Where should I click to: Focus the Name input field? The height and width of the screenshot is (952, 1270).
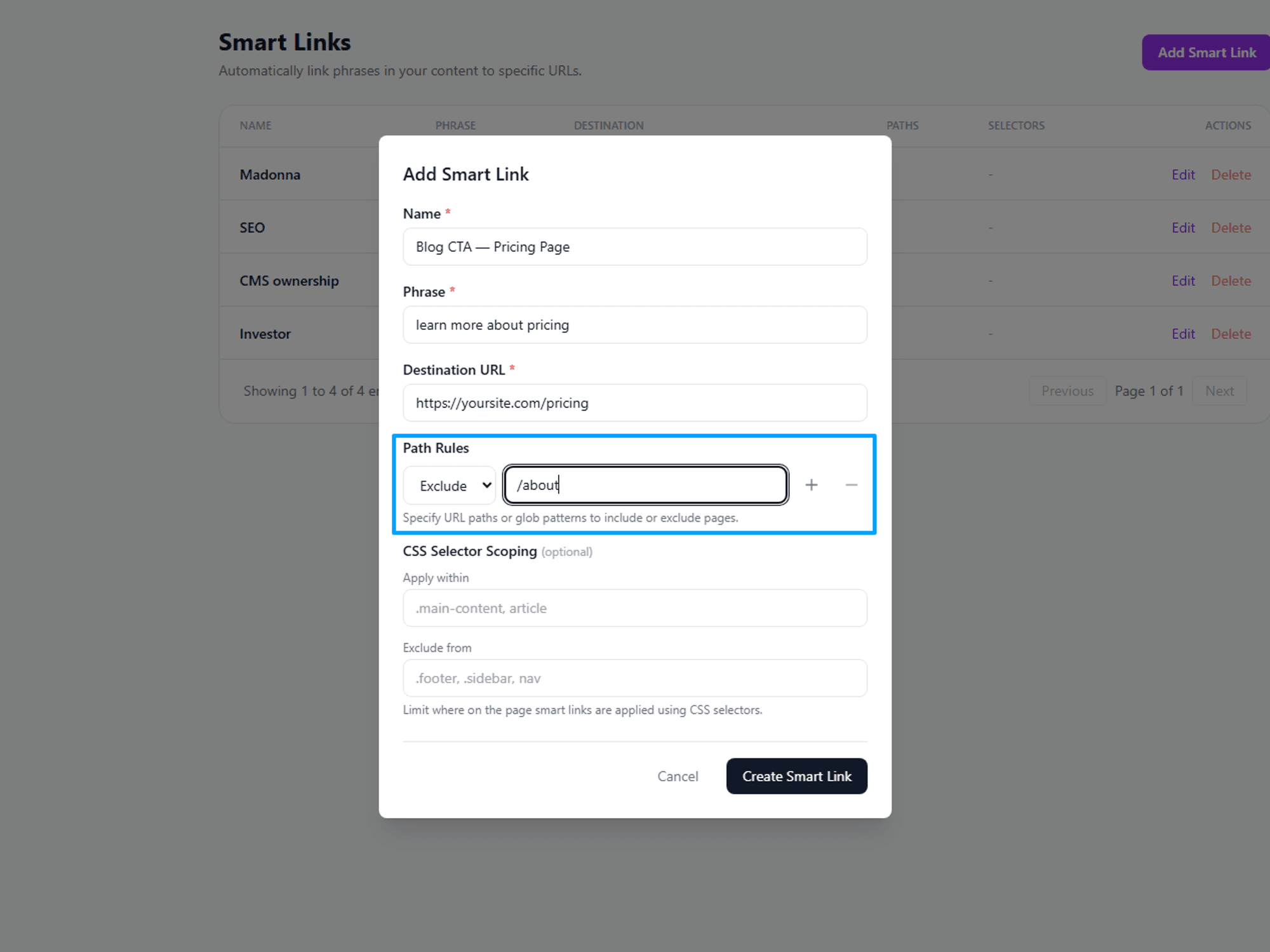point(634,247)
